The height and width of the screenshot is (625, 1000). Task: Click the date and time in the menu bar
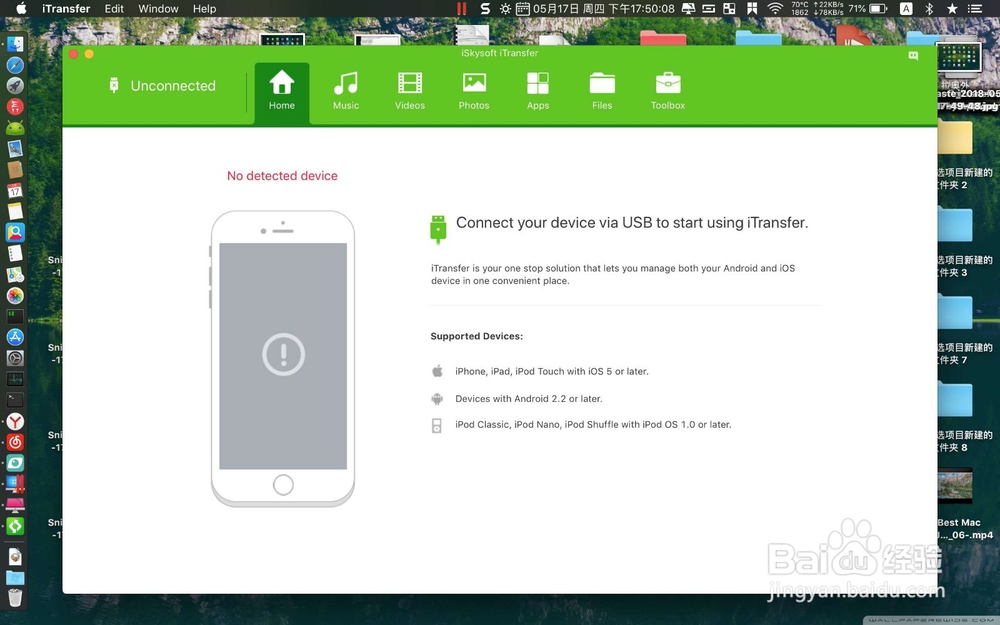coord(604,9)
